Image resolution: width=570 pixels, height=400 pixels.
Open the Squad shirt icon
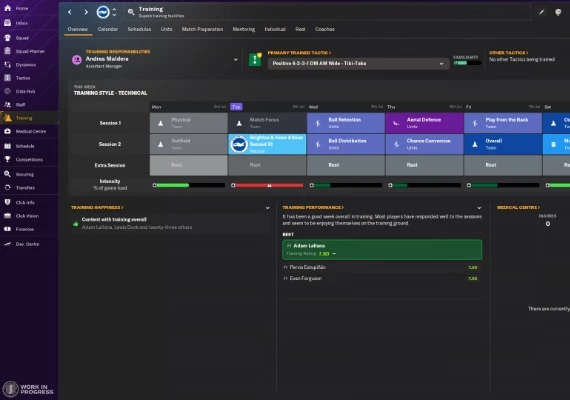(x=8, y=38)
